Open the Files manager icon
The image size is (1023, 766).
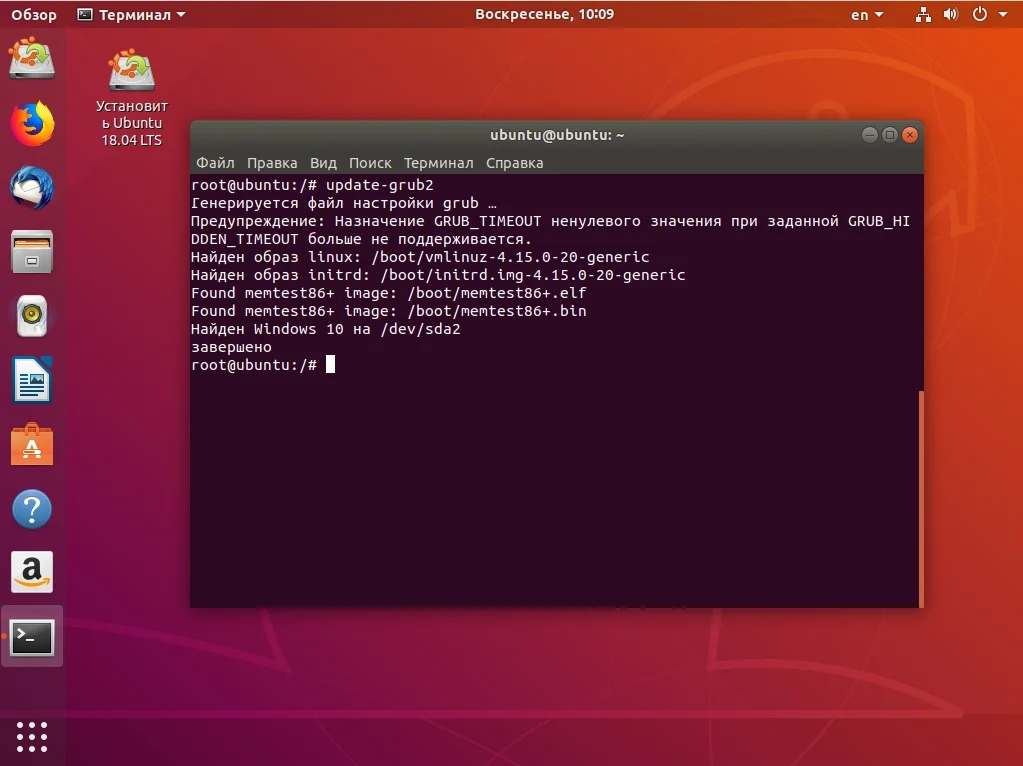(x=32, y=252)
